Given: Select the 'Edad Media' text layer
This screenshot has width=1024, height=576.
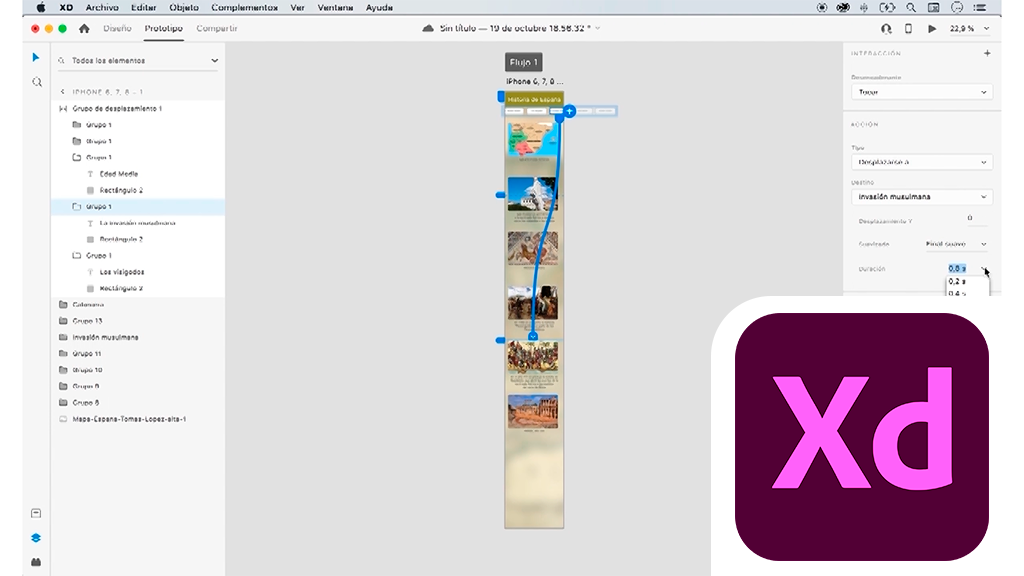Looking at the screenshot, I should (x=119, y=174).
